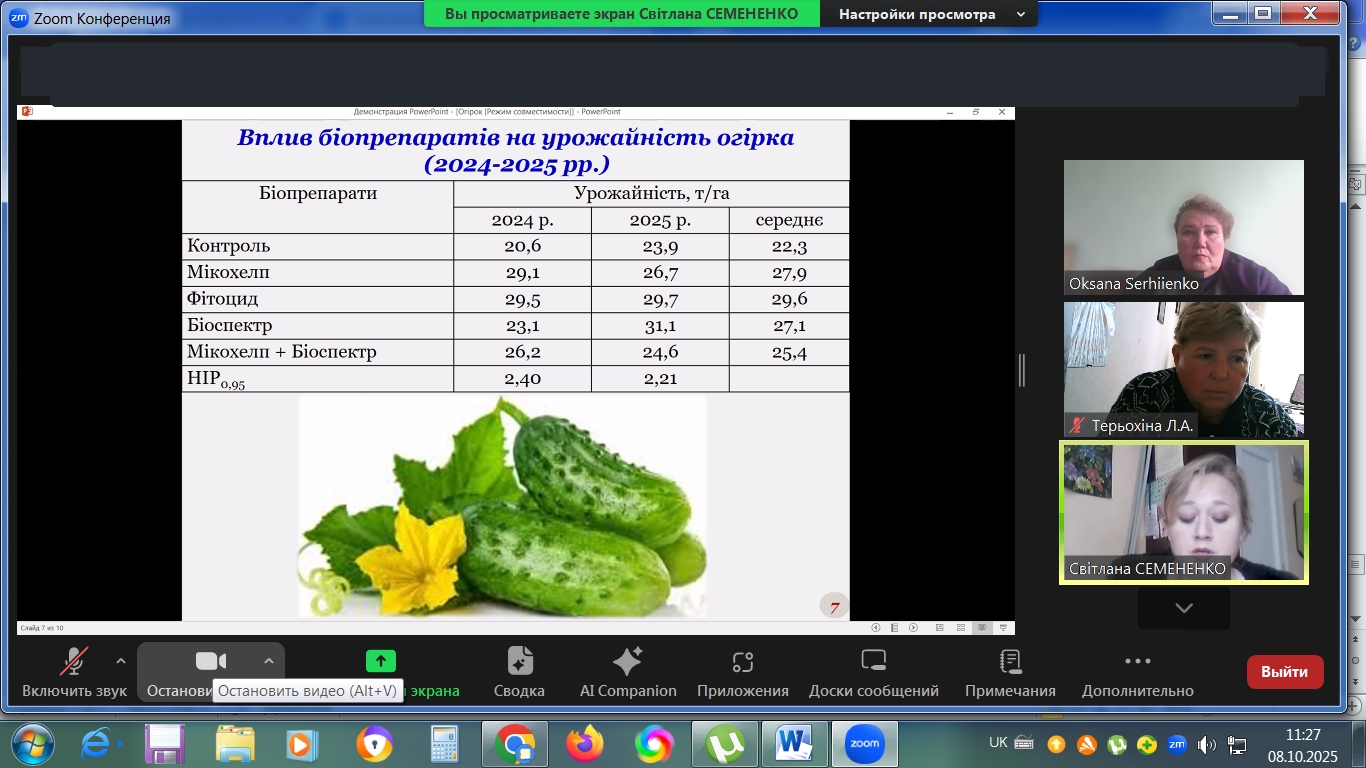Viewport: 1366px width, 768px height.
Task: Select Oksana Serhiienko's video thumbnail
Action: click(1183, 227)
